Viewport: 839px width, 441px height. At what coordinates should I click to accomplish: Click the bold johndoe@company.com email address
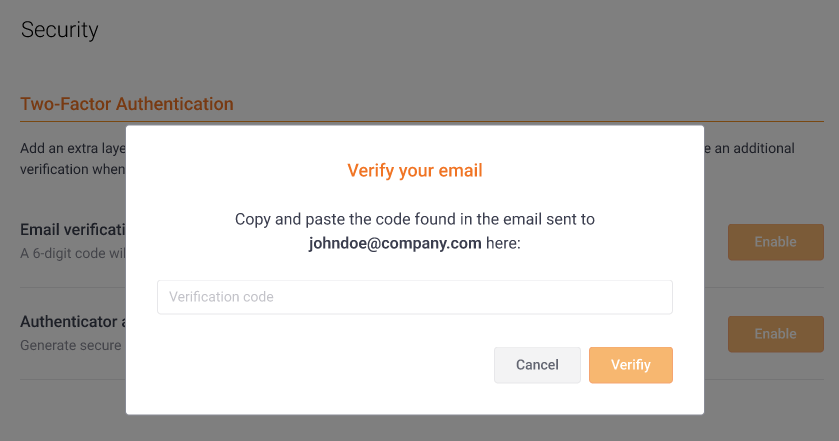(x=395, y=243)
